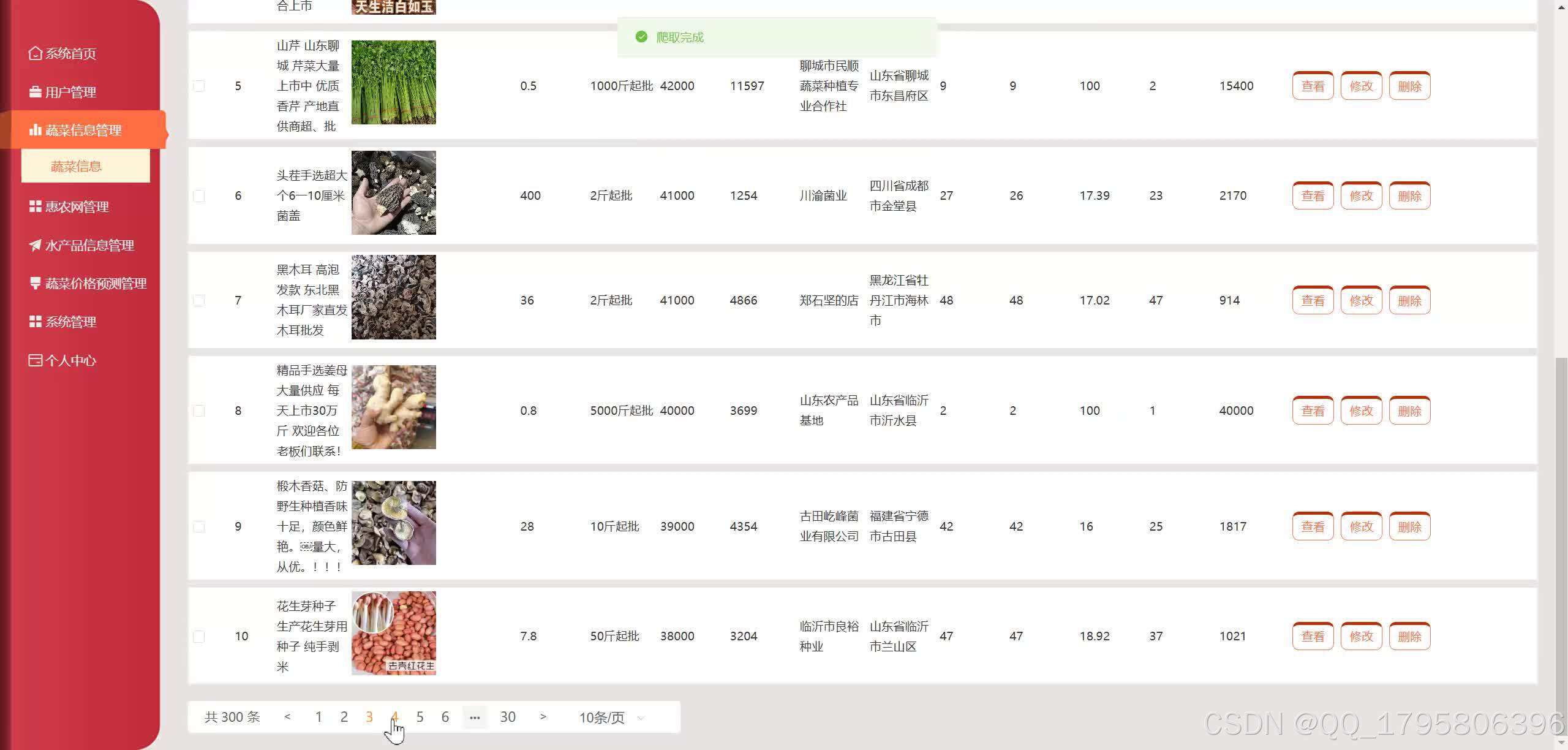Click the 蔬菜信息管理 bar chart icon

pyautogui.click(x=35, y=130)
